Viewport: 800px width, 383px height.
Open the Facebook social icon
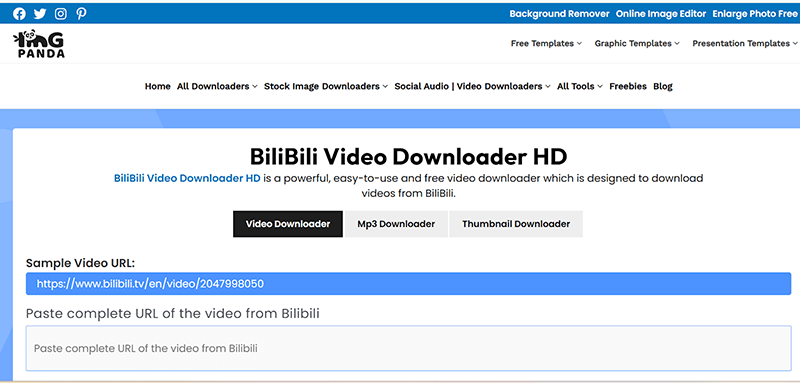(19, 14)
